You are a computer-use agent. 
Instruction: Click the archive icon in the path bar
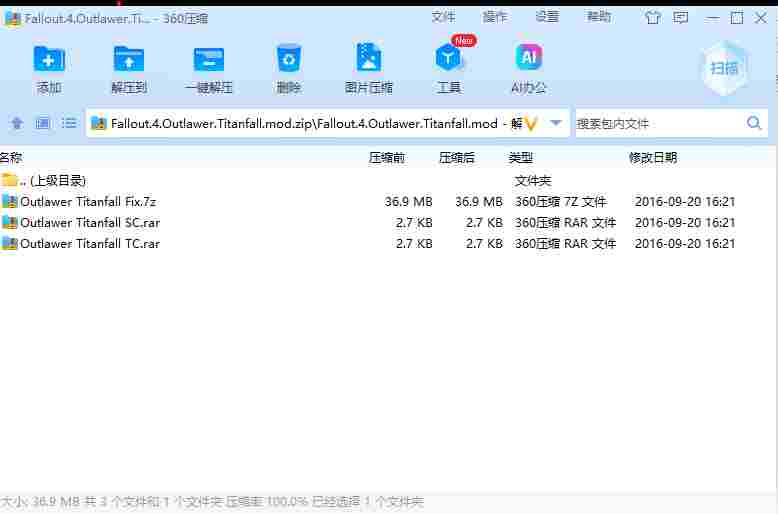[x=99, y=123]
